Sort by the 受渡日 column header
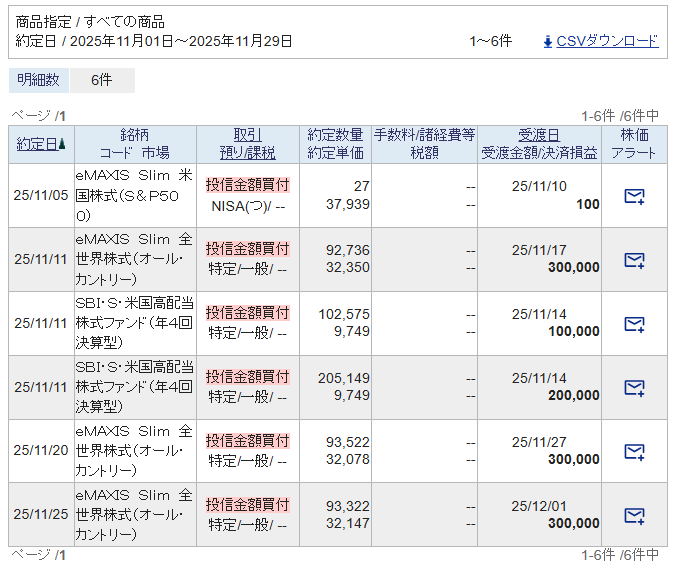 coord(539,135)
